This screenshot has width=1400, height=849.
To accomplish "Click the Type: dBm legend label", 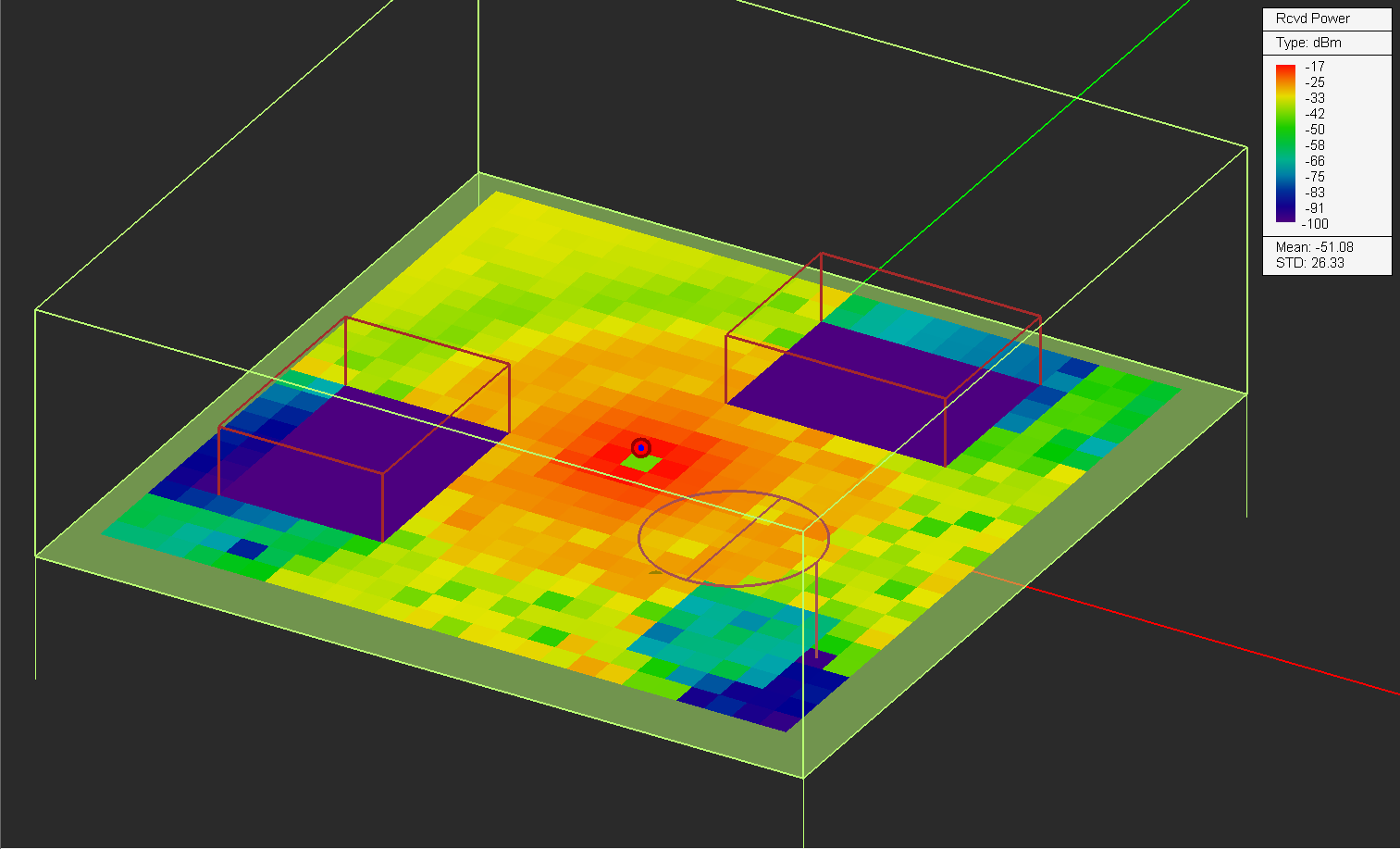I will [x=1307, y=43].
